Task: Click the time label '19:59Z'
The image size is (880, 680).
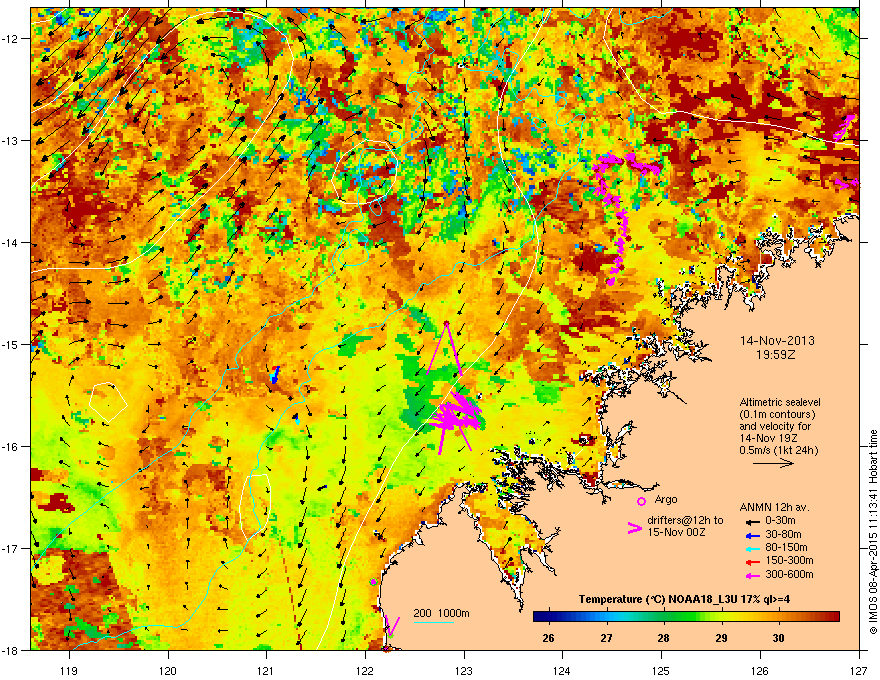Action: (x=776, y=355)
